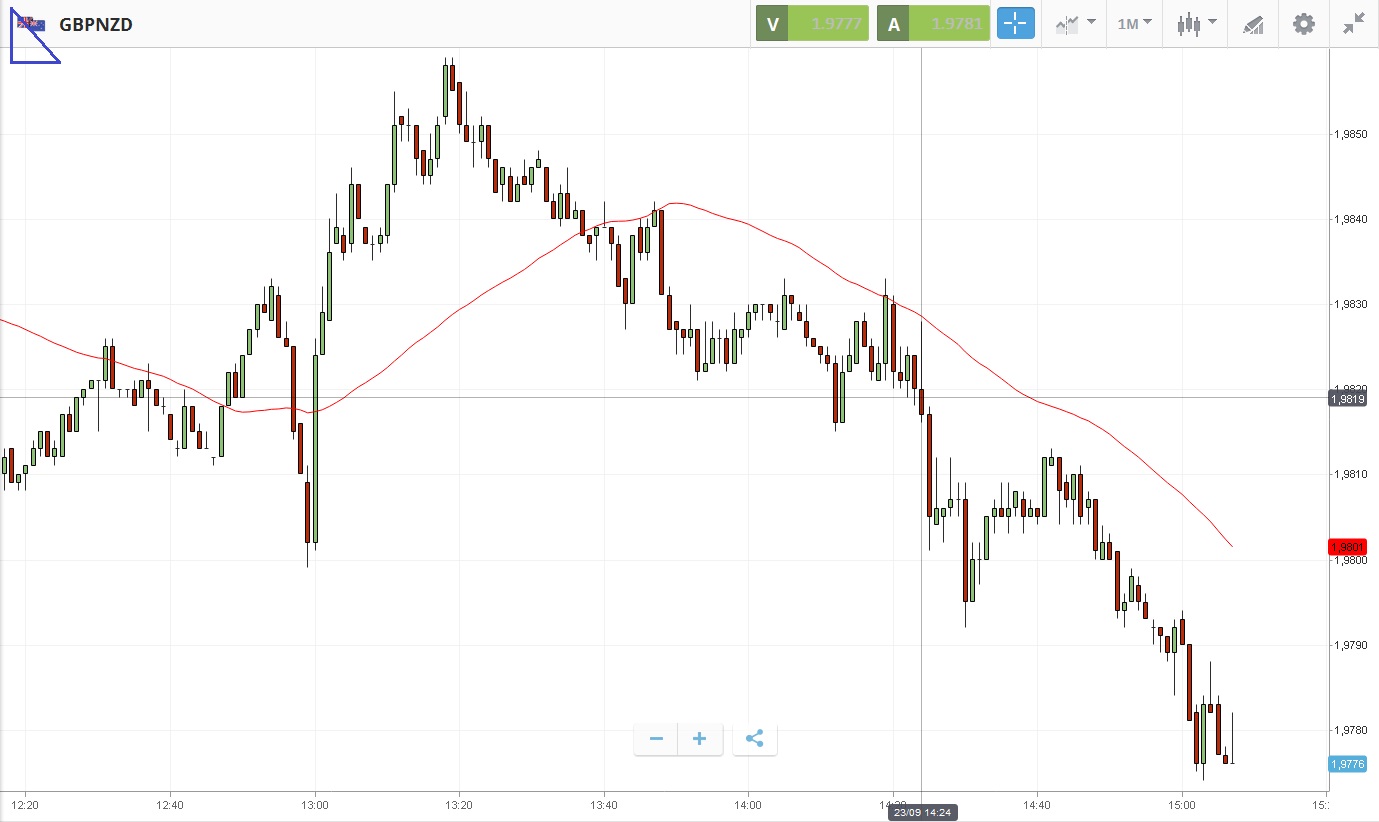The image size is (1379, 822).
Task: Open the 1M timeframe dropdown
Action: pyautogui.click(x=1134, y=24)
